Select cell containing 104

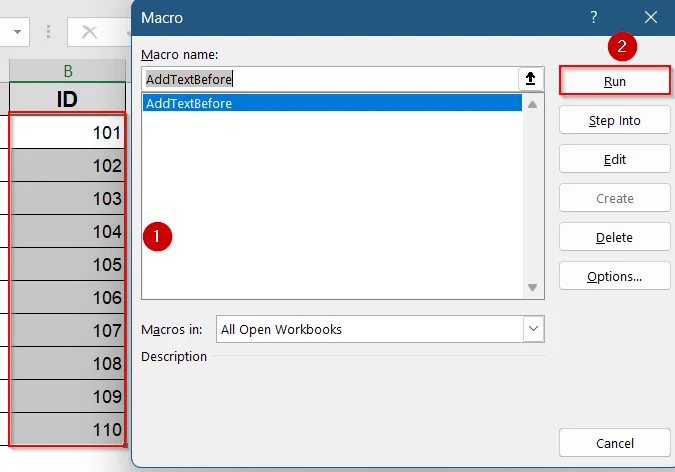tap(68, 231)
